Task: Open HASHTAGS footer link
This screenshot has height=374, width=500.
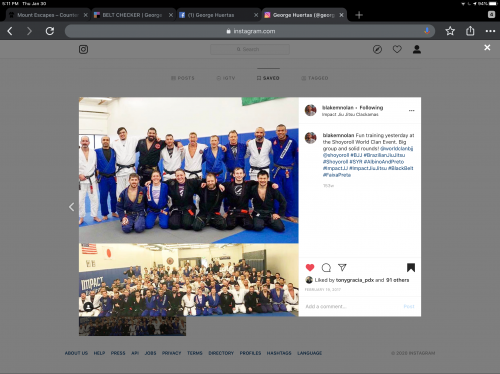Action: pos(279,353)
